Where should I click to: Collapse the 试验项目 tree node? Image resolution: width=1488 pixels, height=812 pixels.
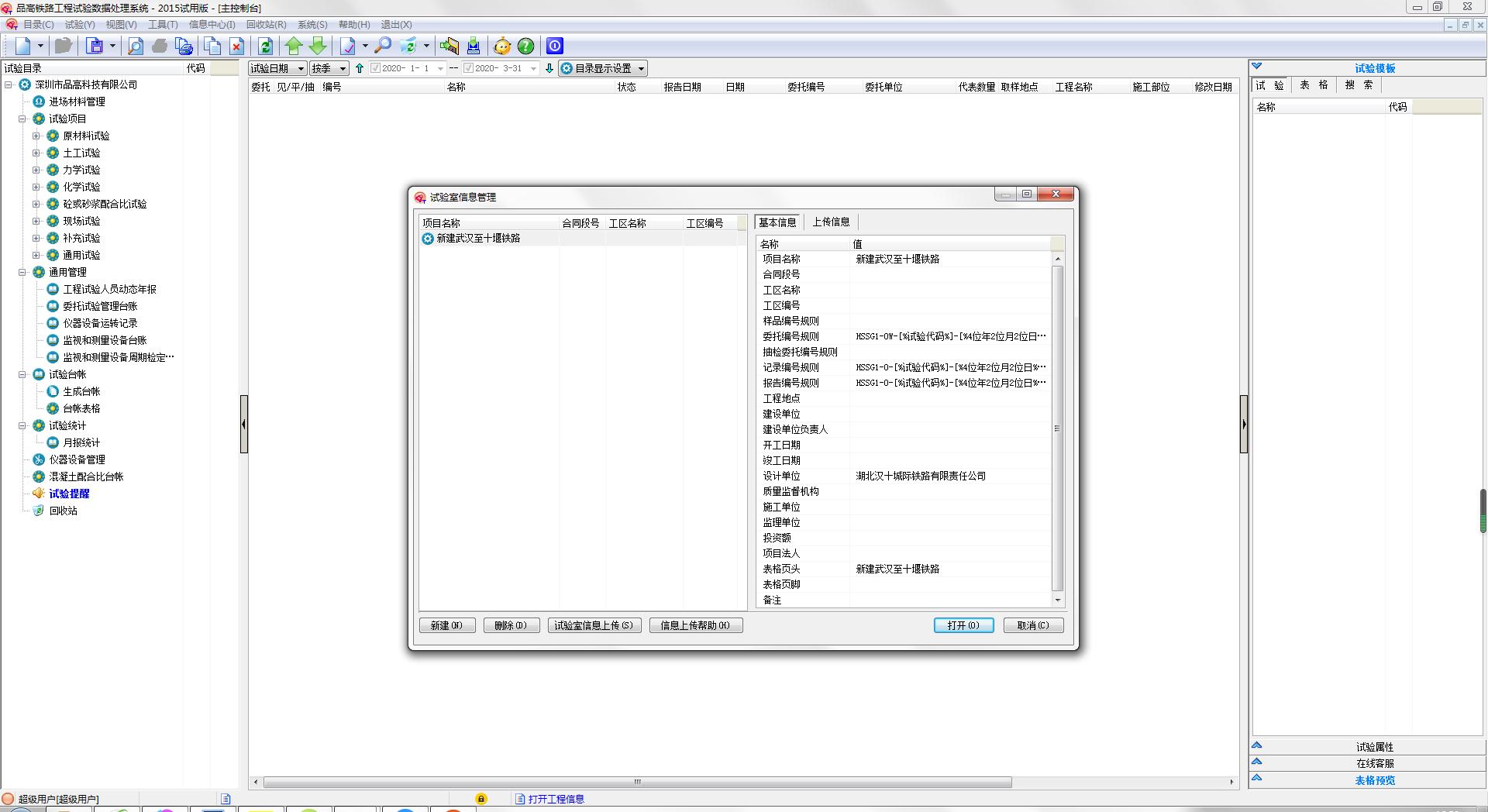(22, 119)
